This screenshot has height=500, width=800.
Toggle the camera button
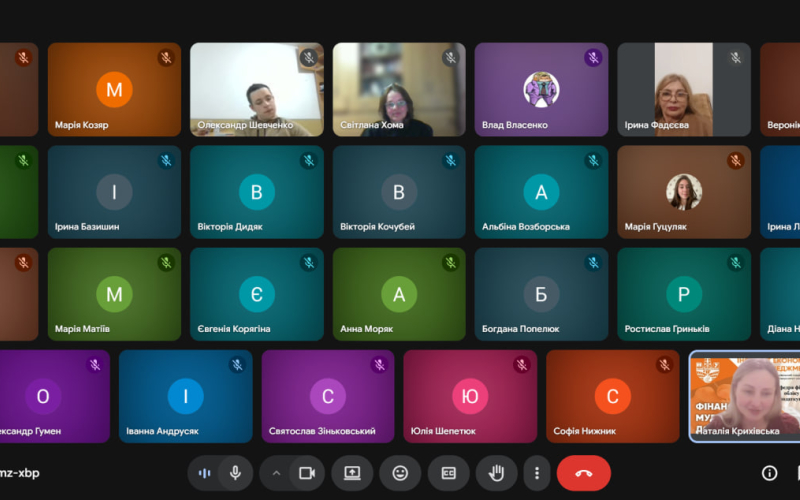click(x=307, y=473)
